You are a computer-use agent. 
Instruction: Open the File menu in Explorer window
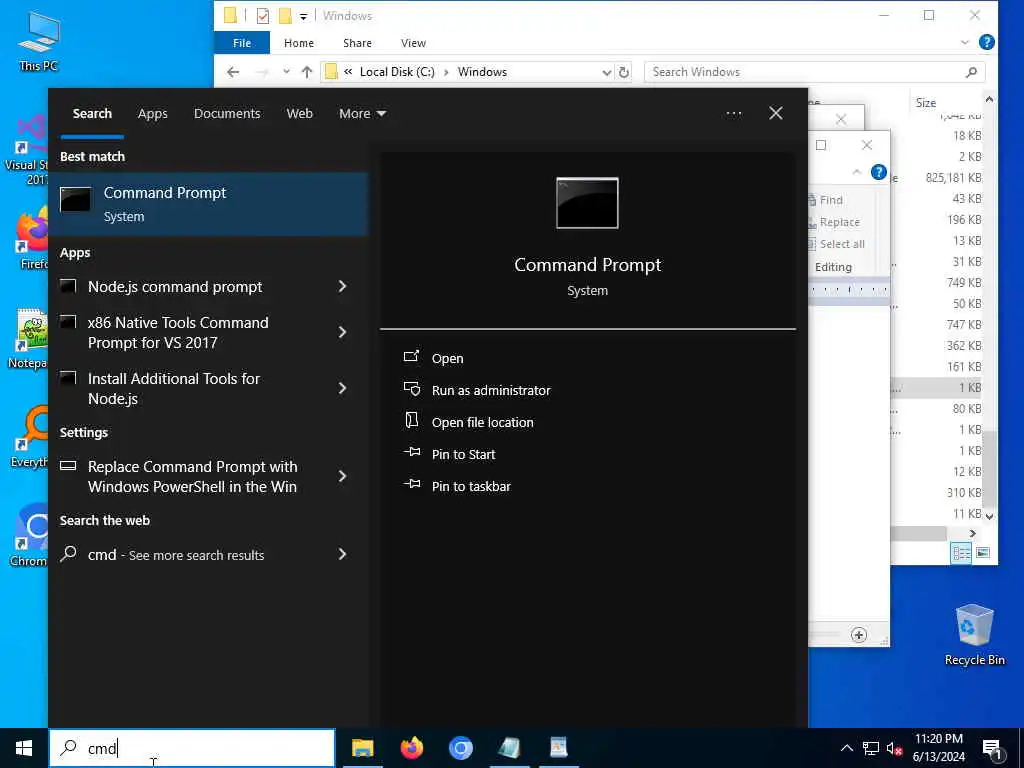242,43
